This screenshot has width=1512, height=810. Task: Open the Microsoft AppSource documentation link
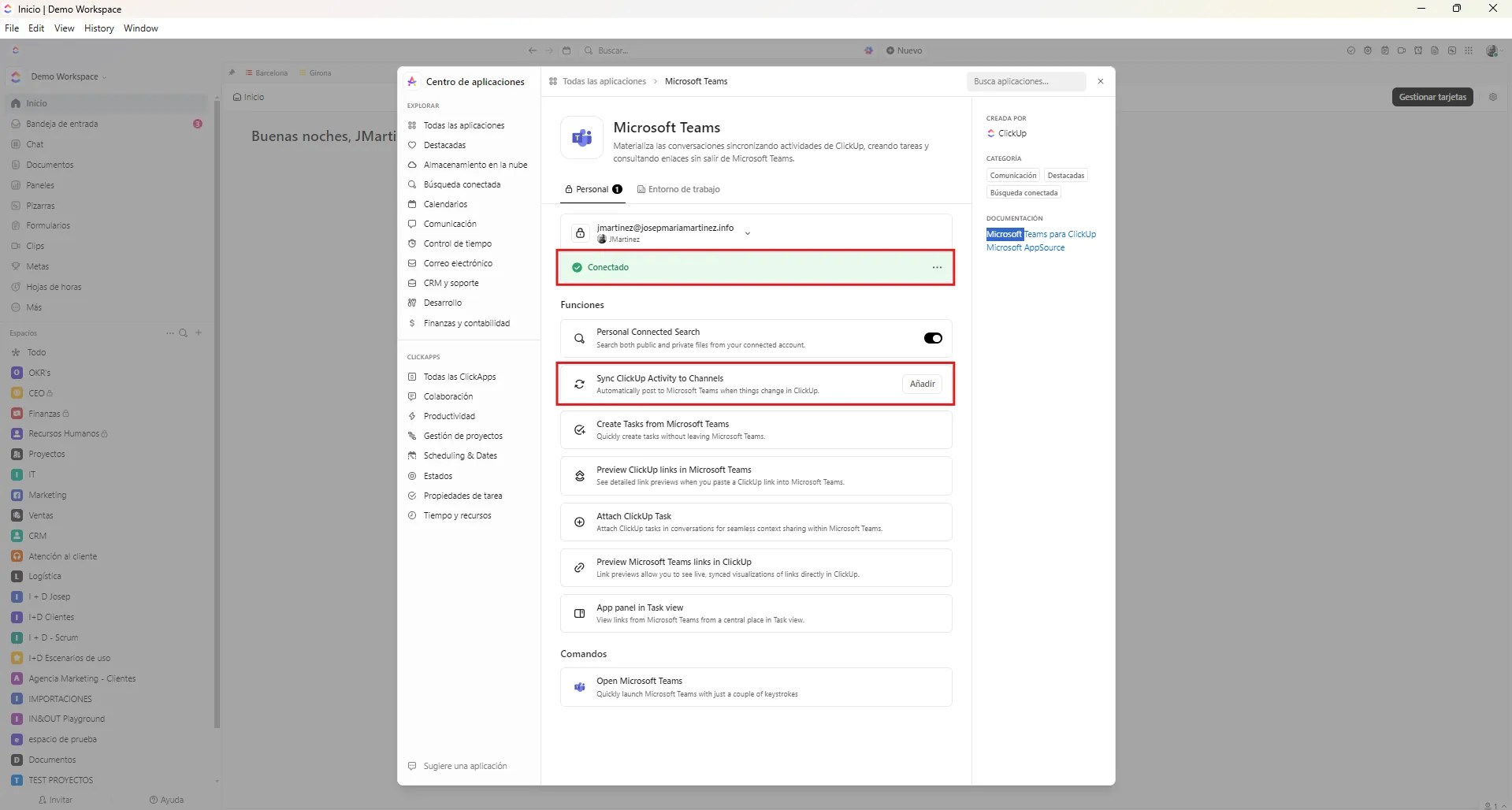pyautogui.click(x=1025, y=247)
